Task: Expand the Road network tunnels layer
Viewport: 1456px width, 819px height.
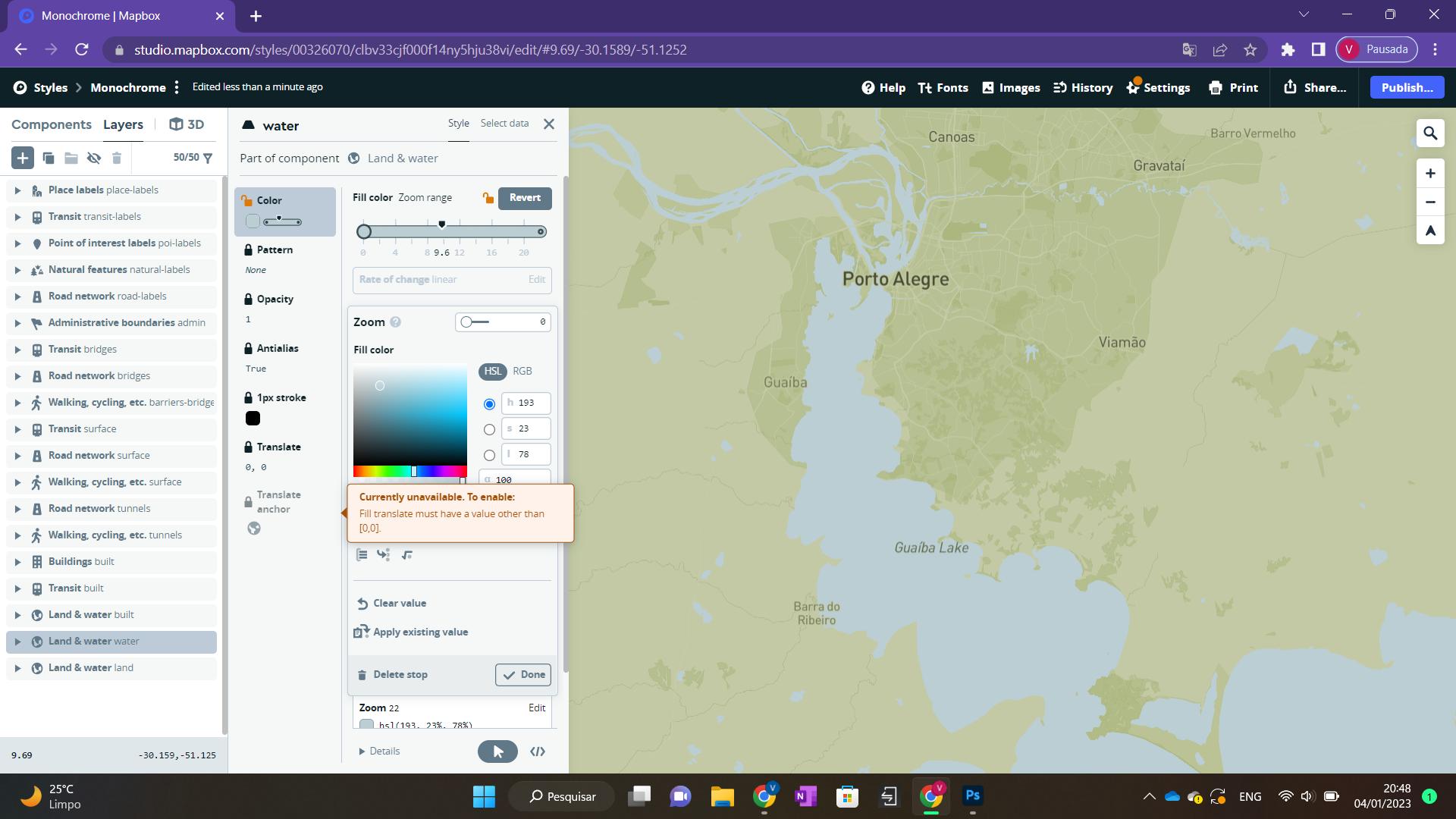Action: click(17, 509)
